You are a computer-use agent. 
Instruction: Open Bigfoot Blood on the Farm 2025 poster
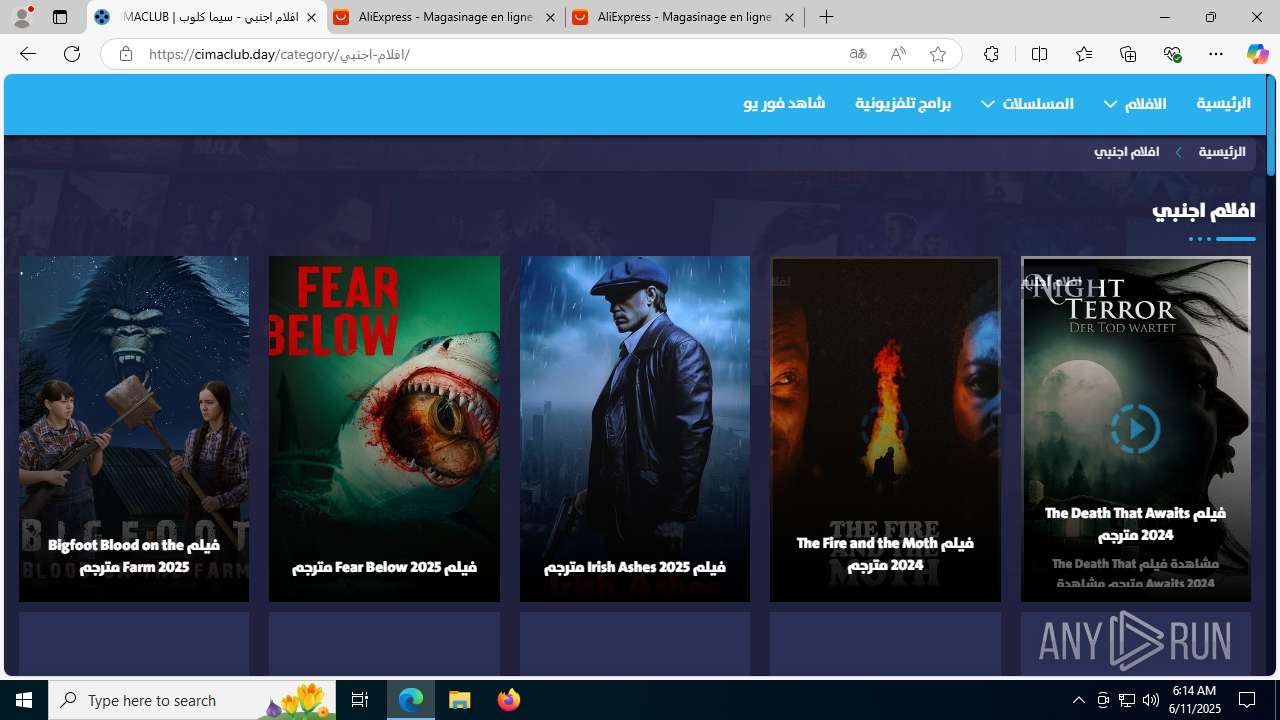(x=134, y=429)
